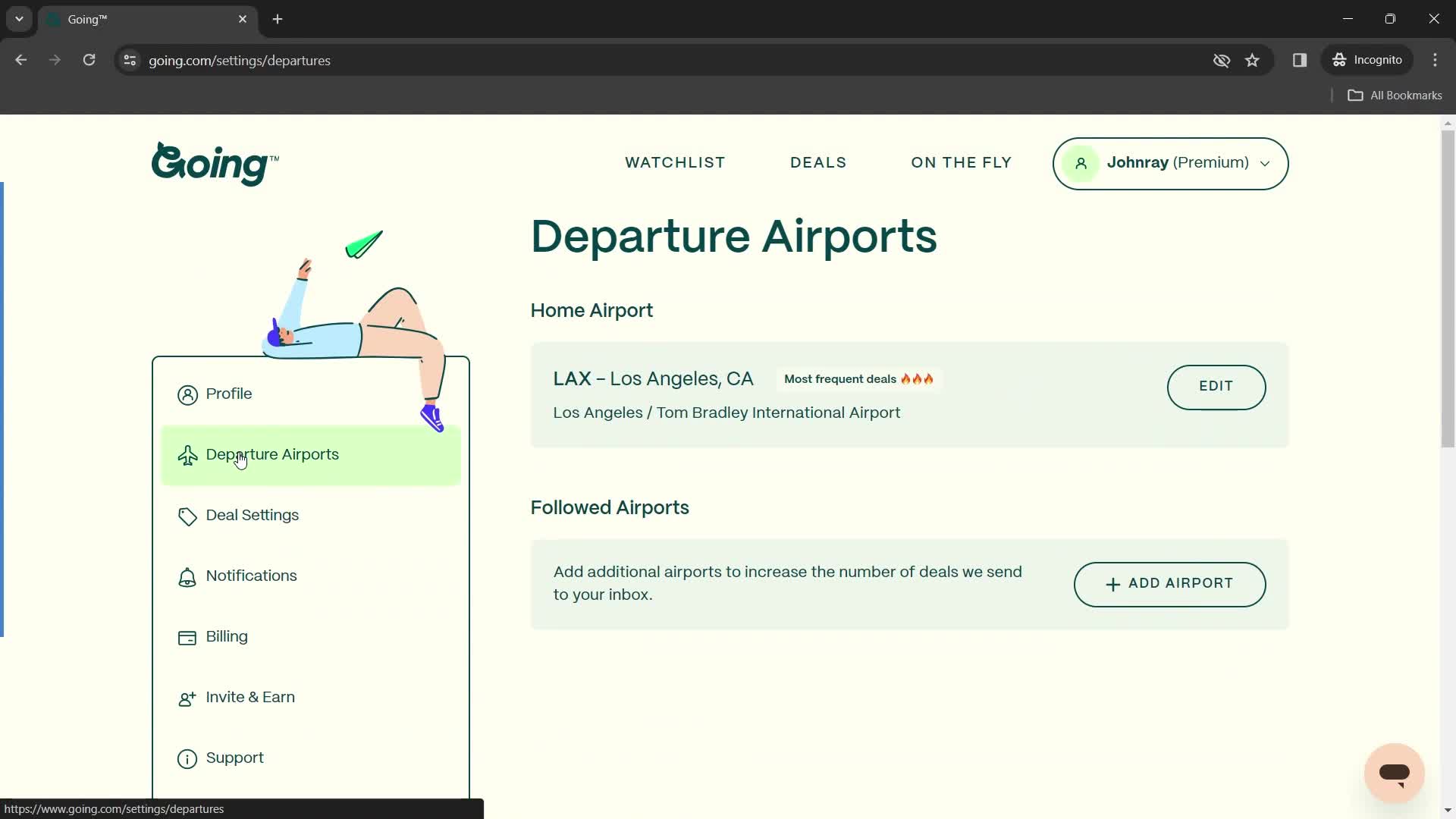1456x819 pixels.
Task: Click the departure airports sidebar icon
Action: (188, 456)
